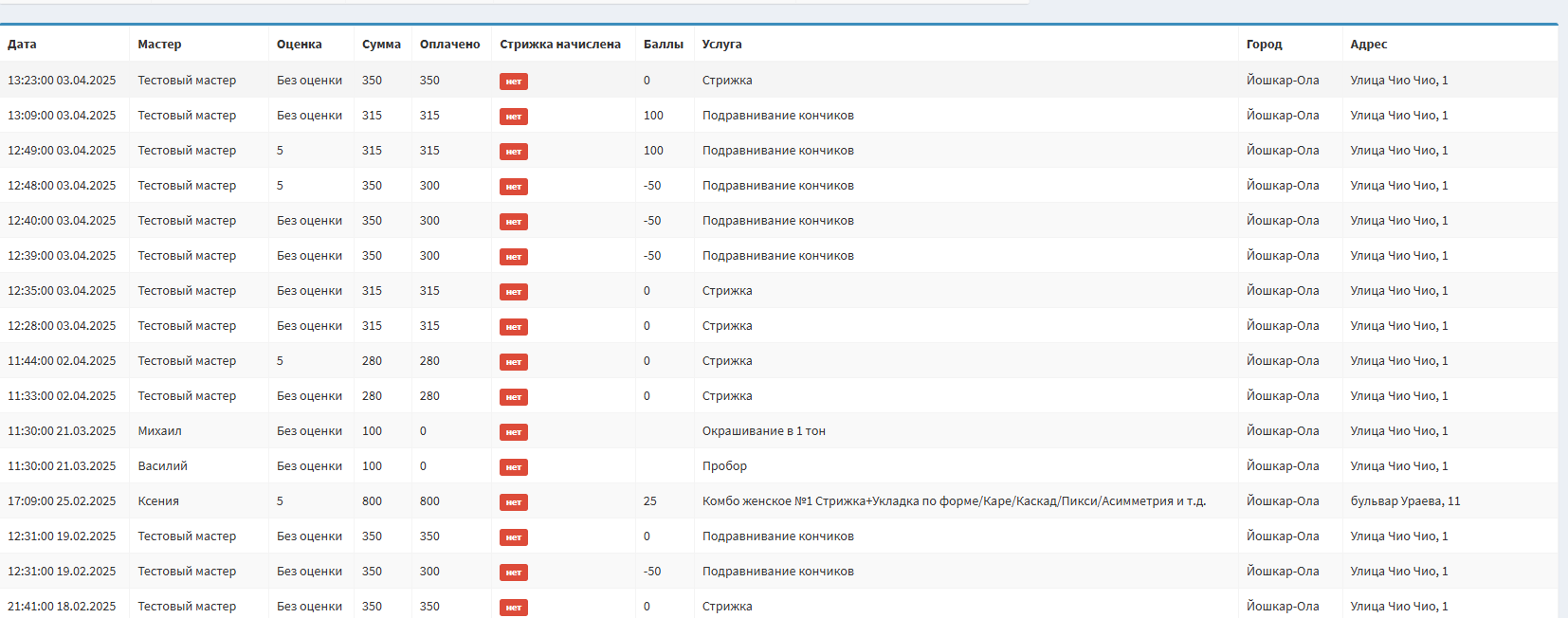Select date cell "12:48:00 03.04.2025"
This screenshot has height=618, width=1568.
point(62,186)
